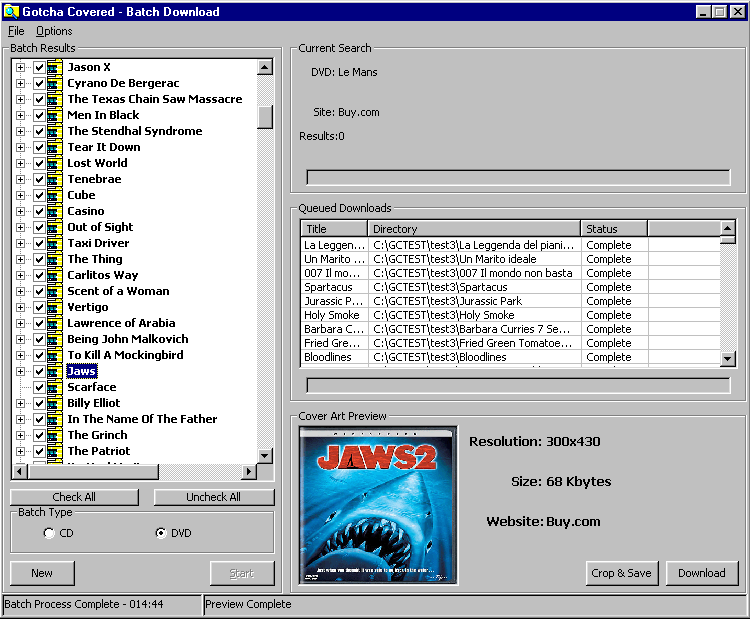Uncheck the Texas Chain Saw Massacre checkbox
The image size is (750, 619).
point(39,99)
